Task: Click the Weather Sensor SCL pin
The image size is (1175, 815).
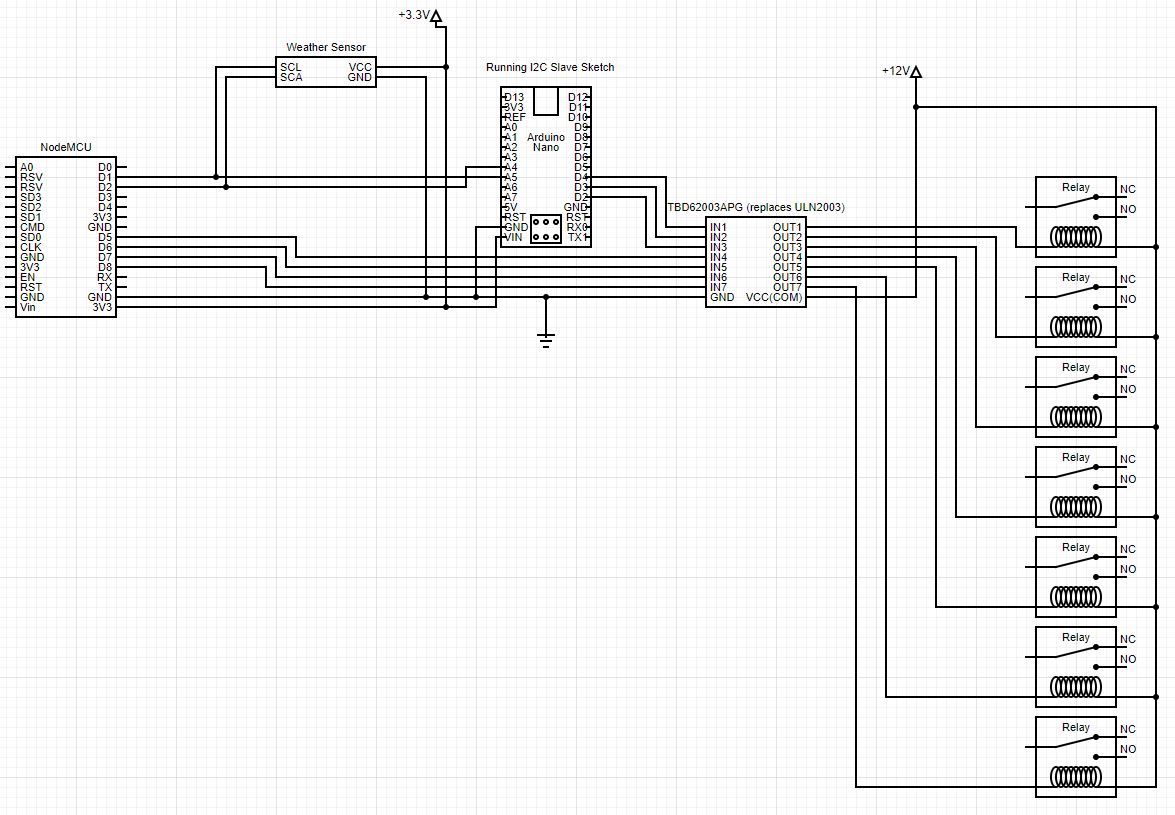Action: coord(291,67)
